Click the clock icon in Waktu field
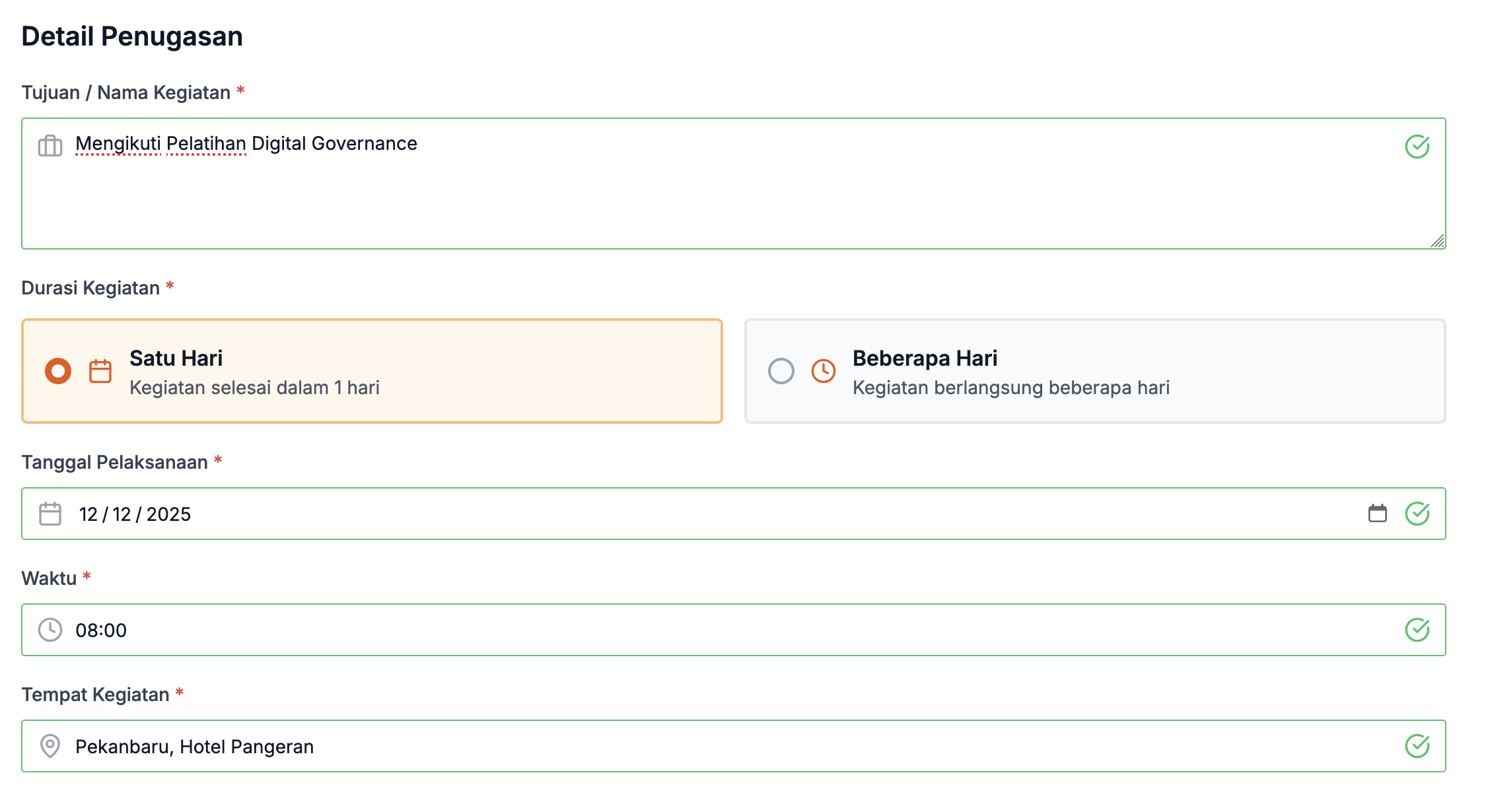This screenshot has width=1486, height=812. tap(50, 630)
